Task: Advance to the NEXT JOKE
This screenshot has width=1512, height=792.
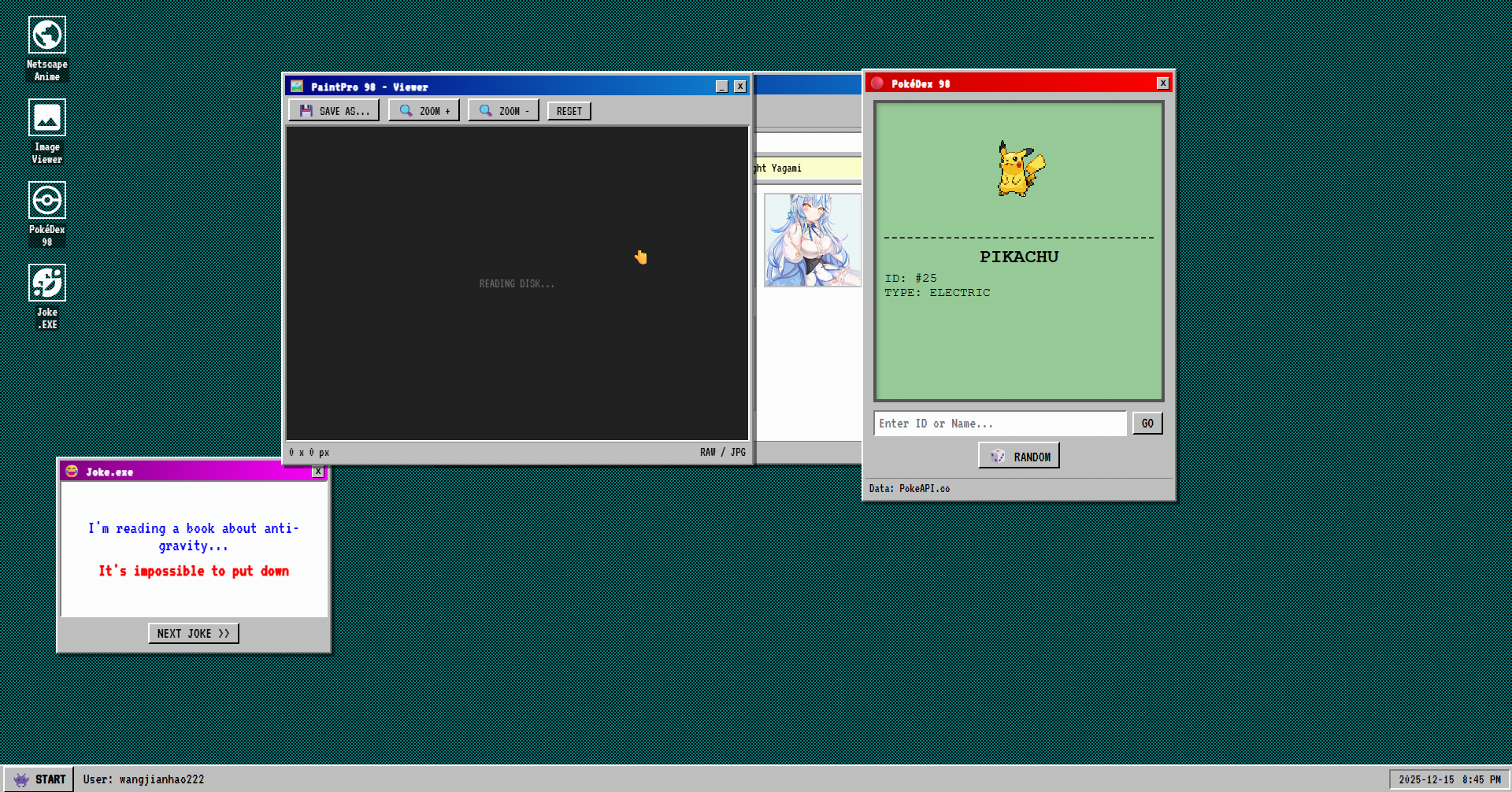Action: tap(193, 633)
